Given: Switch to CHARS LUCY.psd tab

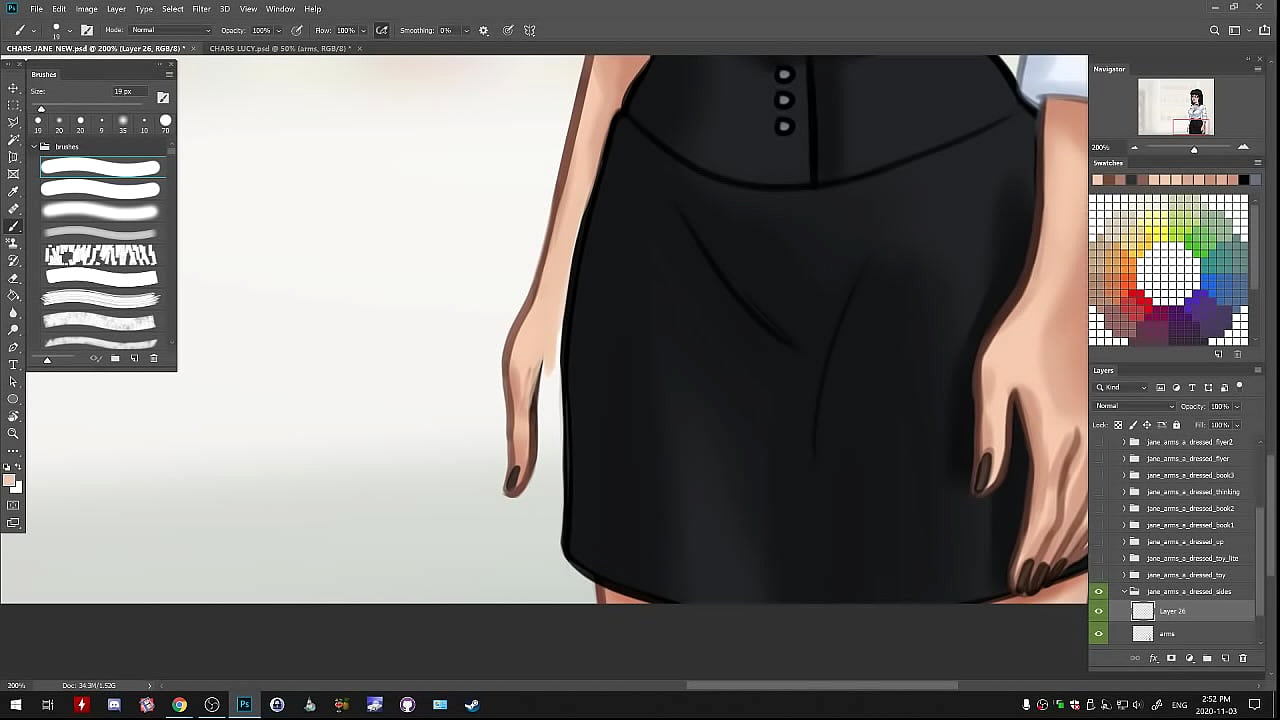Looking at the screenshot, I should click(x=278, y=48).
